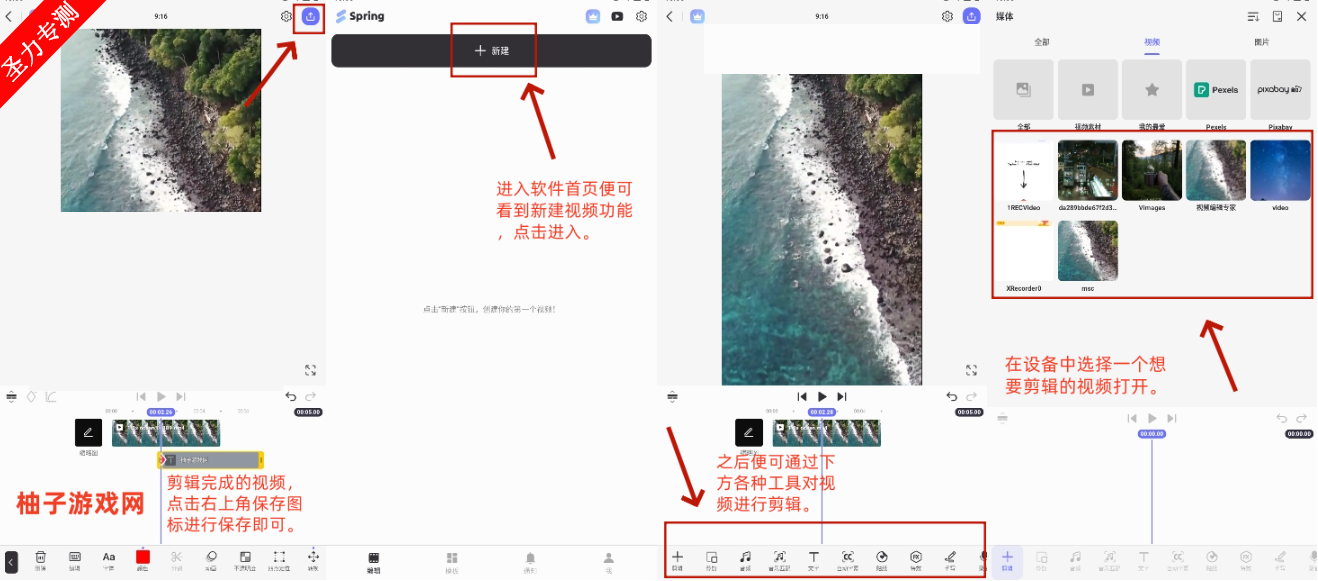1318x581 pixels.
Task: Tap the dashed-frame fit tool
Action: [279, 559]
